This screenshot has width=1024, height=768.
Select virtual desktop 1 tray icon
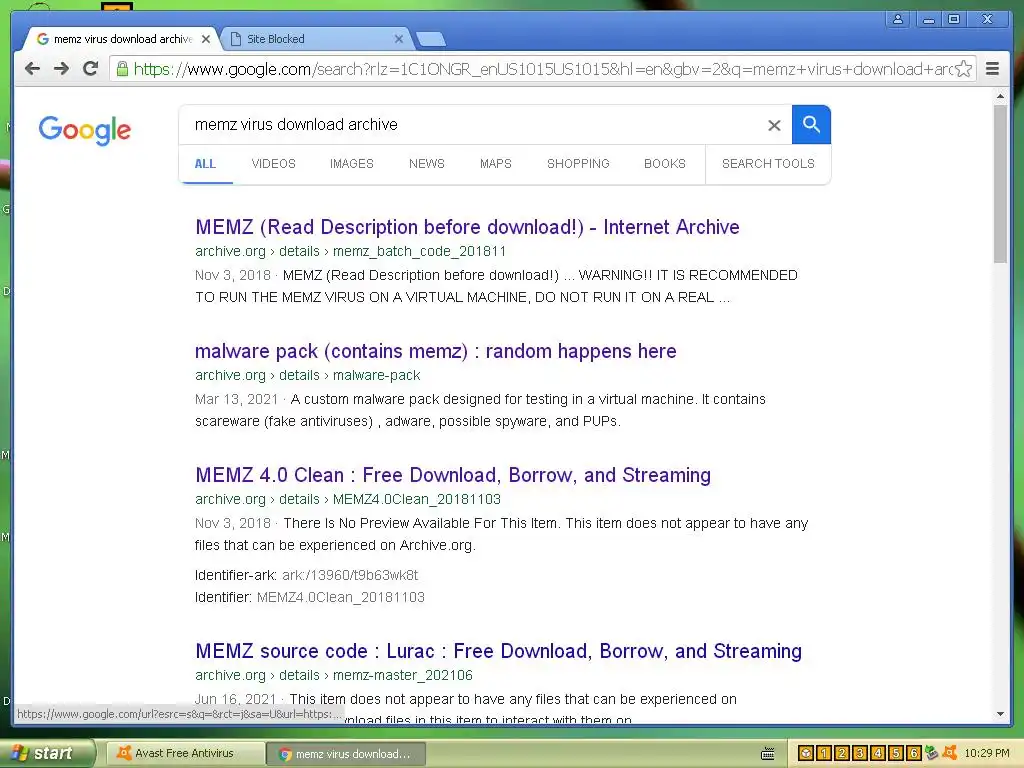click(824, 753)
